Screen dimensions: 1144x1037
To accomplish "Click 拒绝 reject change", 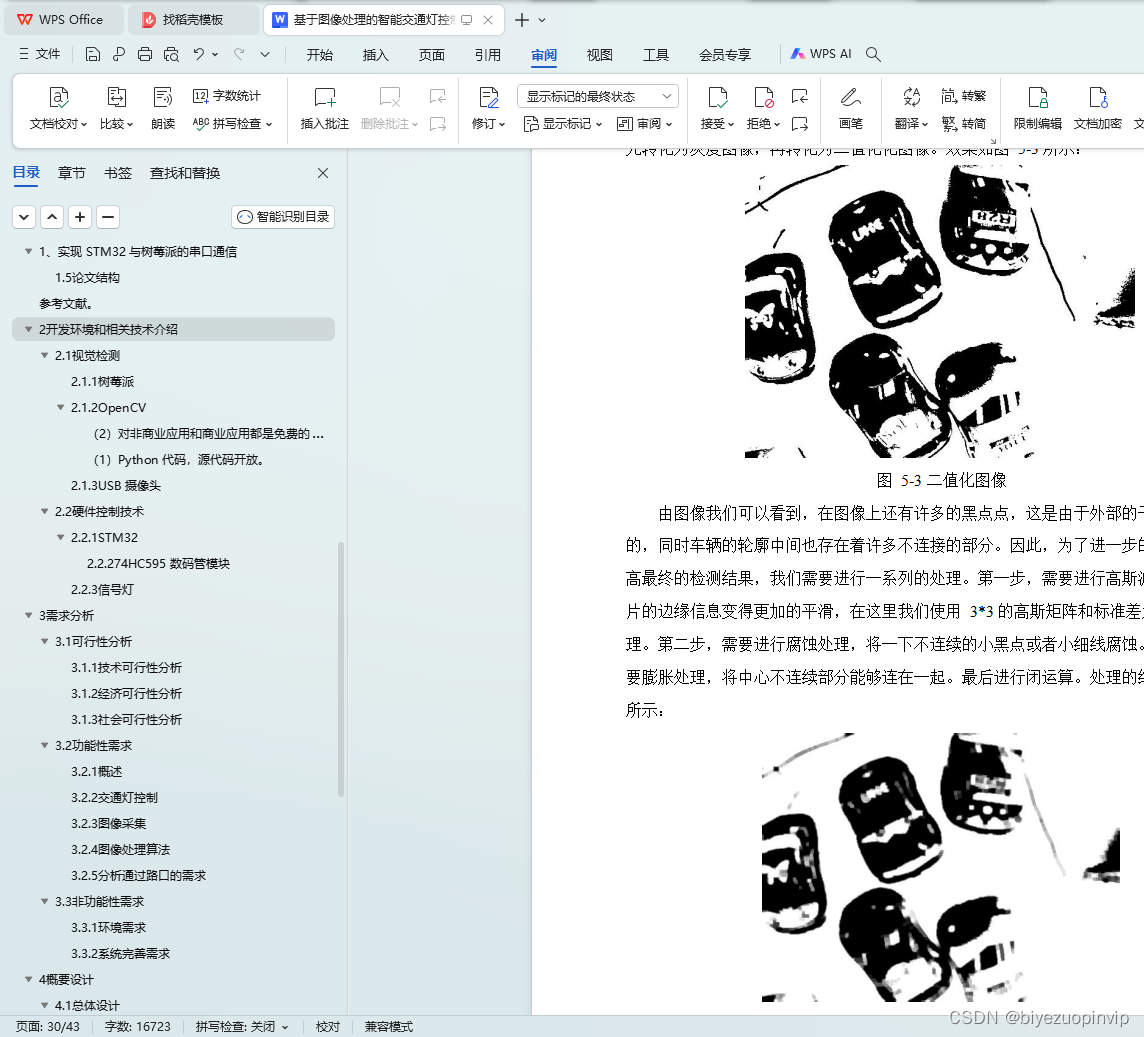I will pyautogui.click(x=763, y=108).
